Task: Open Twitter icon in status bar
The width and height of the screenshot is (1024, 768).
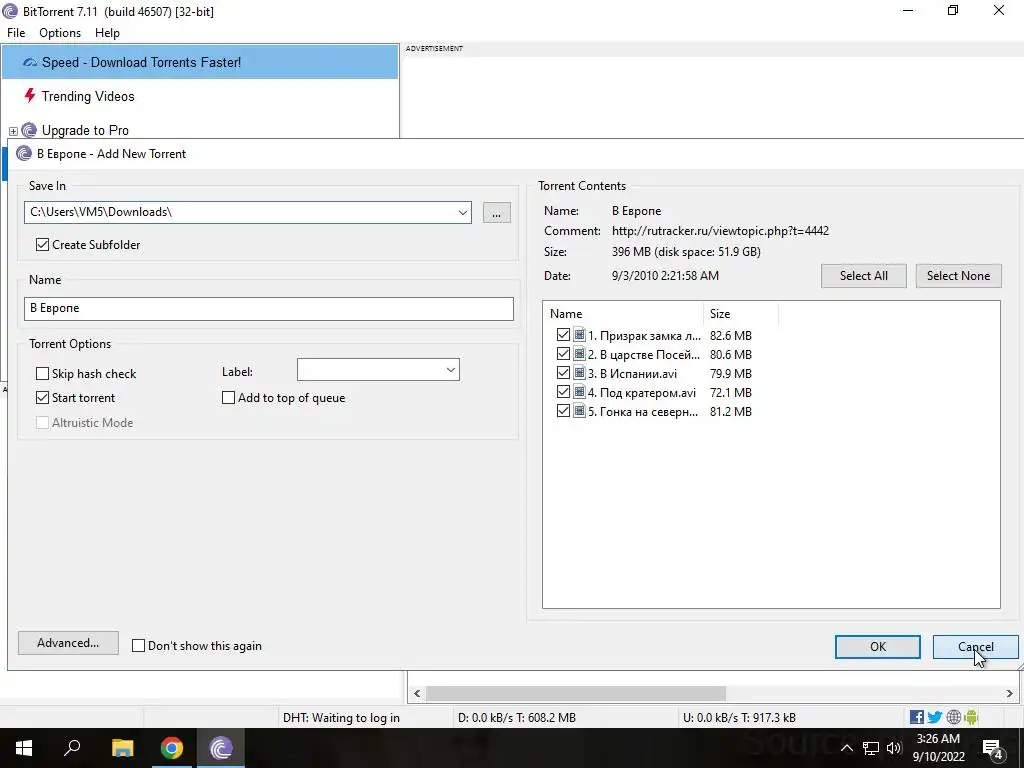Action: 935,717
